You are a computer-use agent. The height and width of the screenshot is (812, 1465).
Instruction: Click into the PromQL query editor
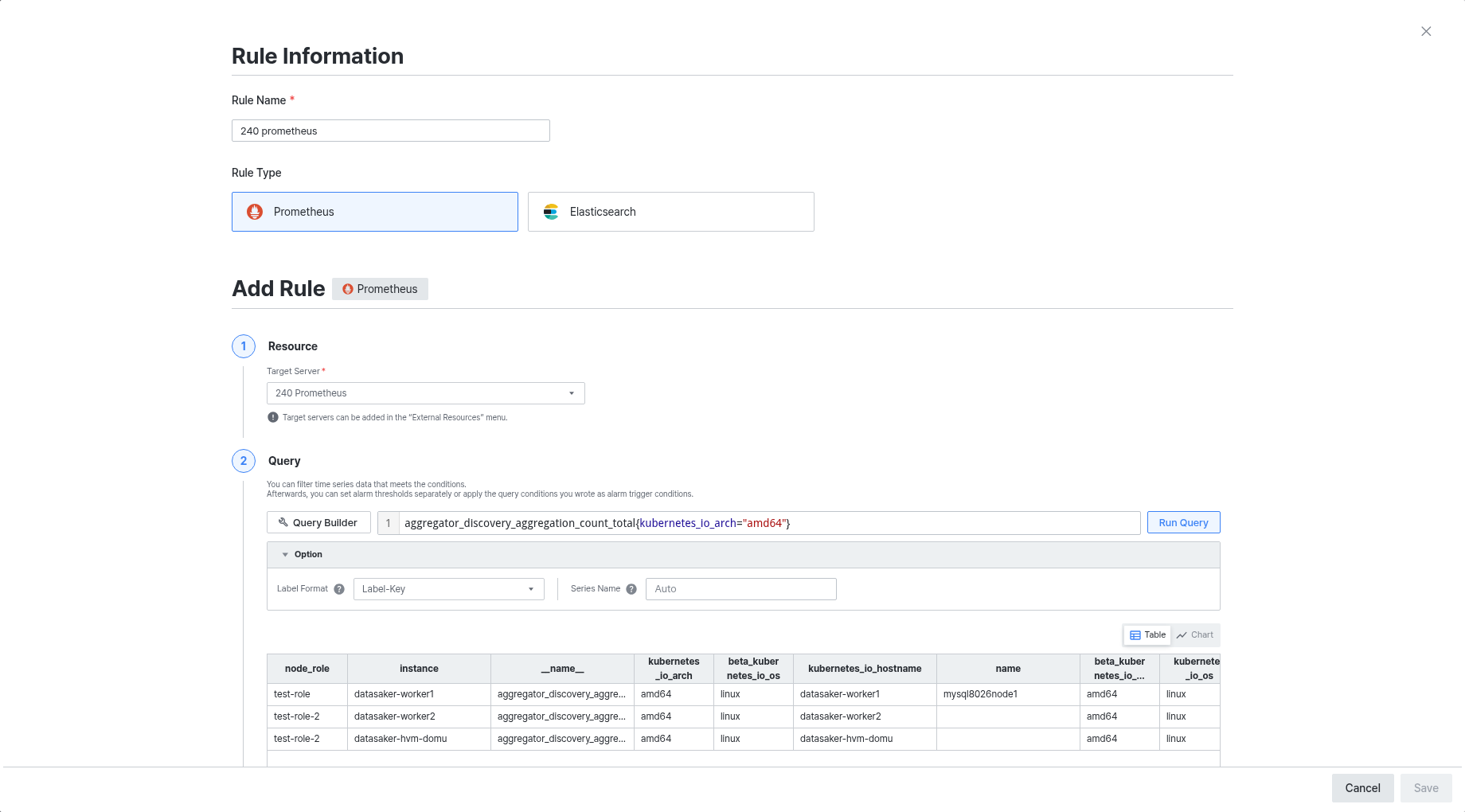[769, 523]
